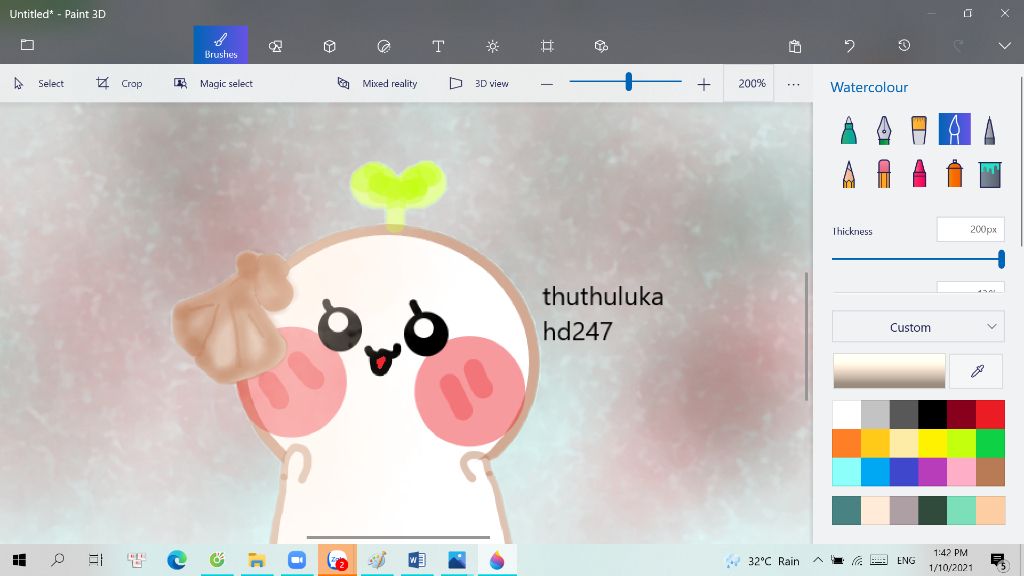Open the three-dots more options menu
Image resolution: width=1024 pixels, height=576 pixels.
coord(793,84)
